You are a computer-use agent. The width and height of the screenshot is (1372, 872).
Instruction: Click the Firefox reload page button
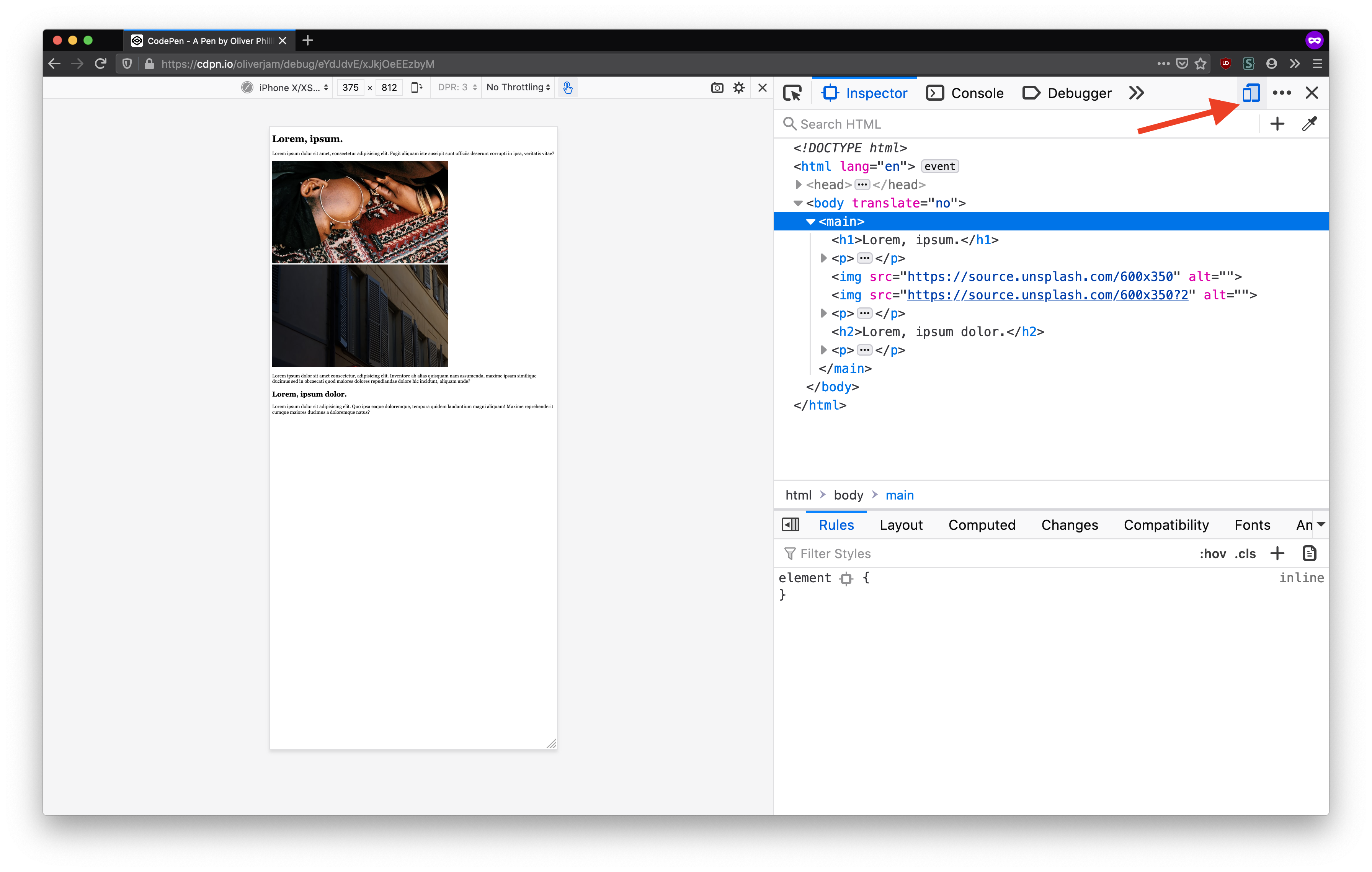[101, 64]
